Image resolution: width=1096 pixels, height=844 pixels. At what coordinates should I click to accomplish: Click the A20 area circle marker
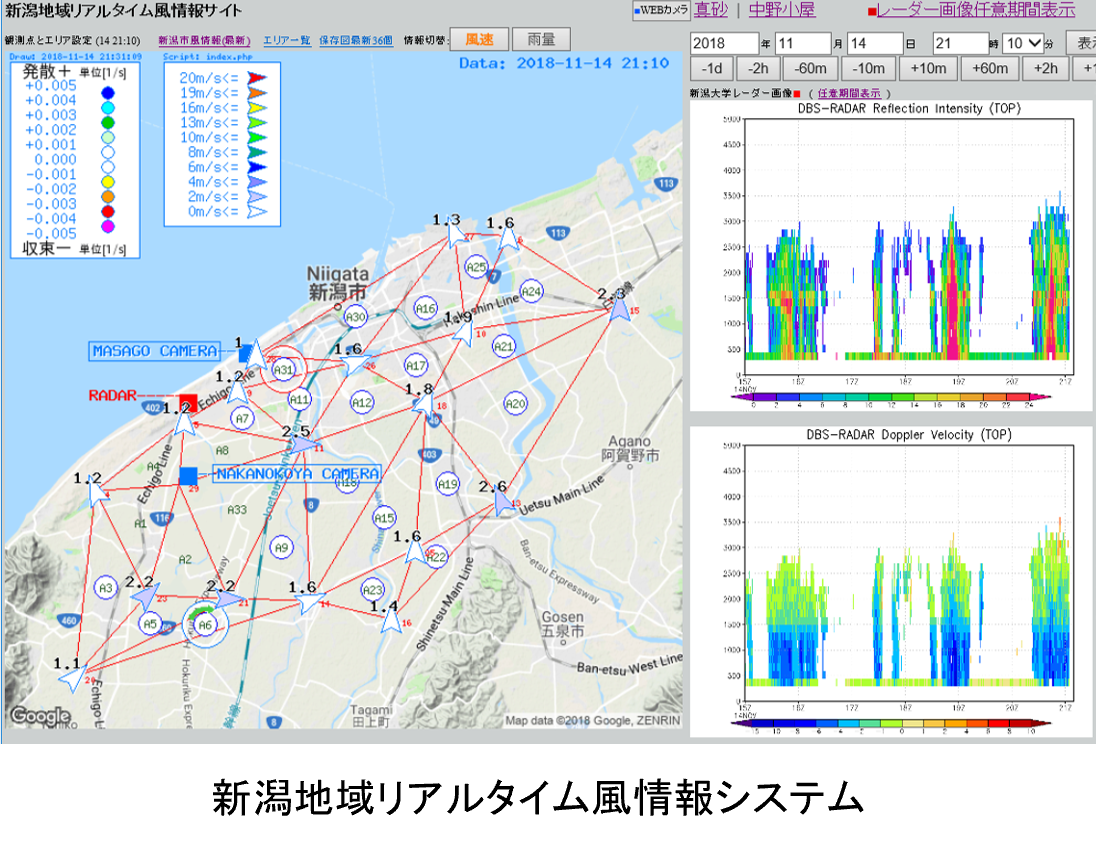click(x=514, y=404)
